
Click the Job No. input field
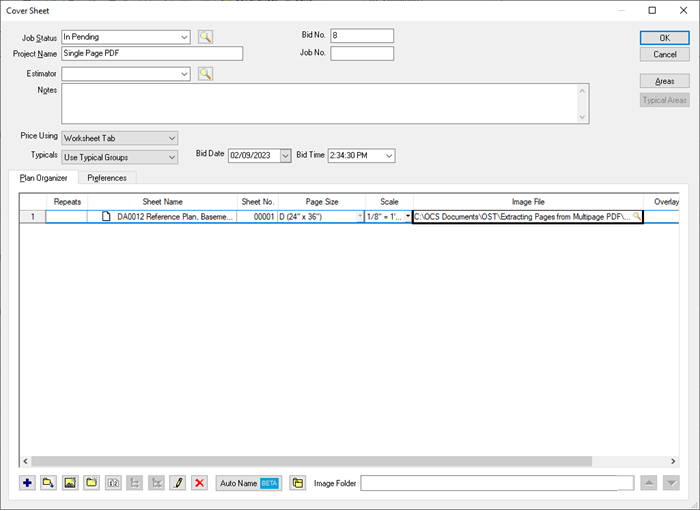pyautogui.click(x=362, y=53)
